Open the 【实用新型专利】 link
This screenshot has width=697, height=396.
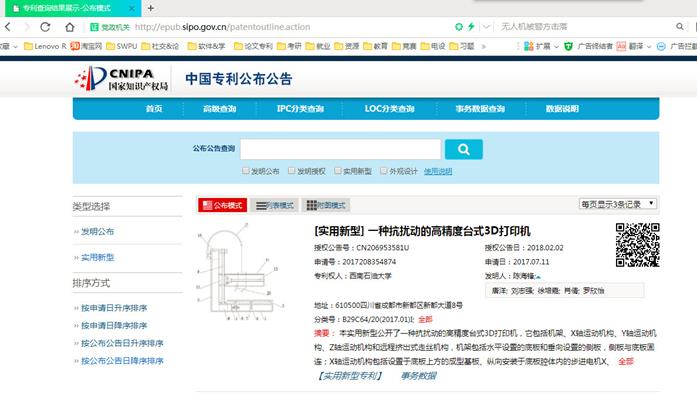(350, 376)
